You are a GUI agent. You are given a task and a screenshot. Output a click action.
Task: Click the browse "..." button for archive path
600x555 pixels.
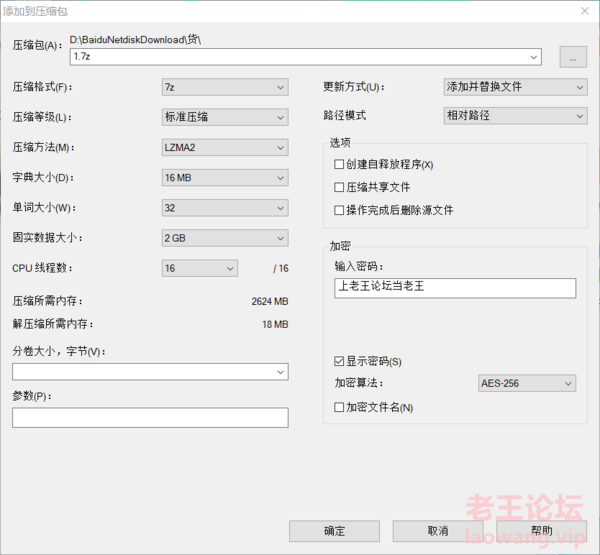(573, 57)
